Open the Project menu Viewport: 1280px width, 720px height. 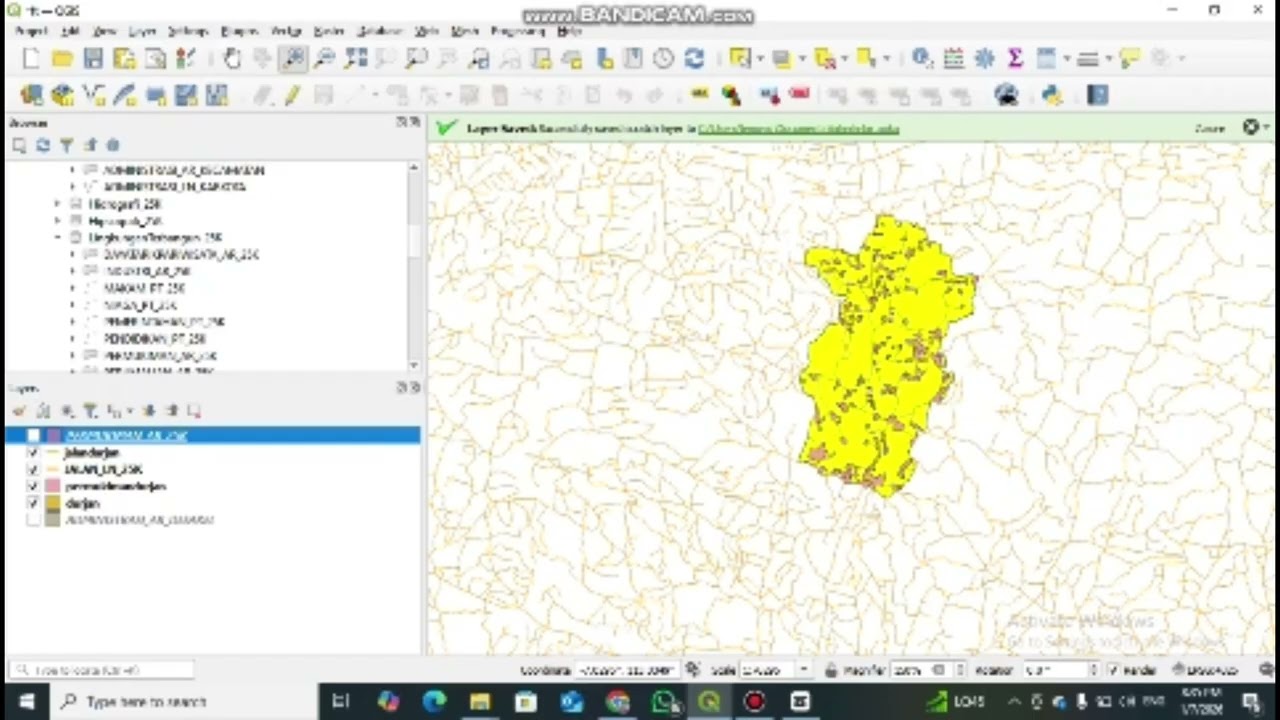pyautogui.click(x=31, y=31)
